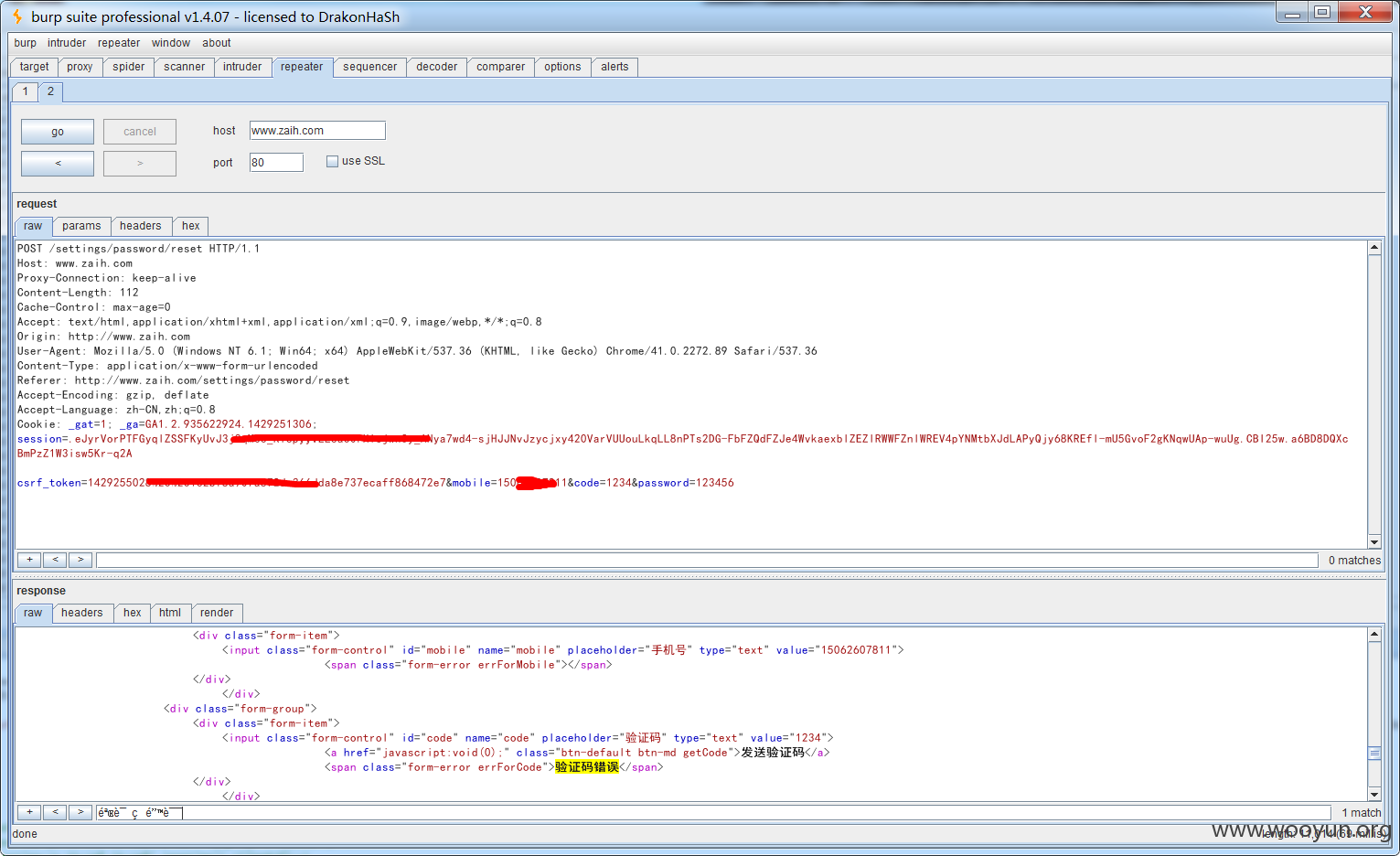Click request pane scrollbar down arrow
The image size is (1400, 856).
pyautogui.click(x=1374, y=542)
